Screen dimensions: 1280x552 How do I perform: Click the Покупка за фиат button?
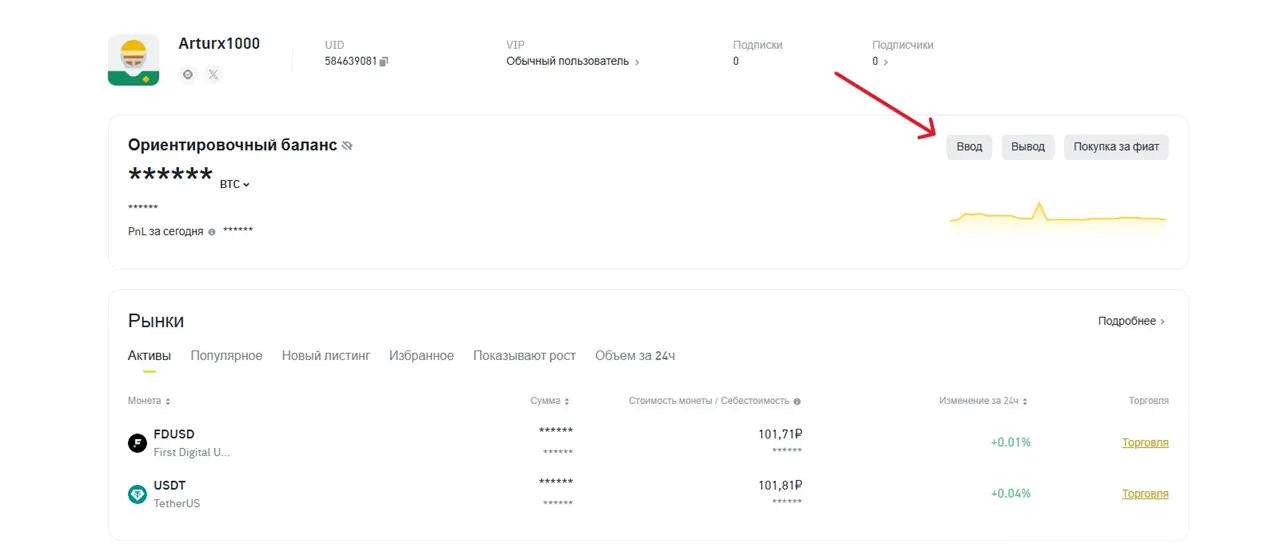point(1115,147)
